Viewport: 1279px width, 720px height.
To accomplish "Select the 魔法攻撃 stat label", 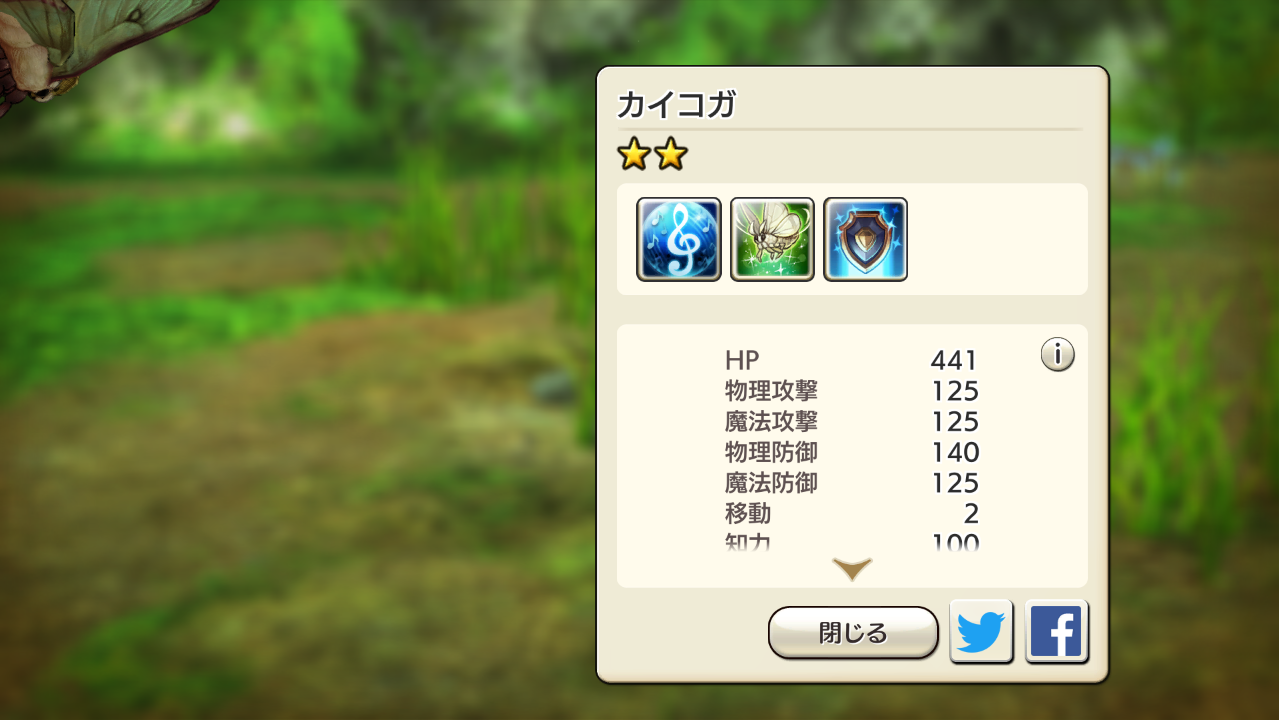I will (771, 421).
